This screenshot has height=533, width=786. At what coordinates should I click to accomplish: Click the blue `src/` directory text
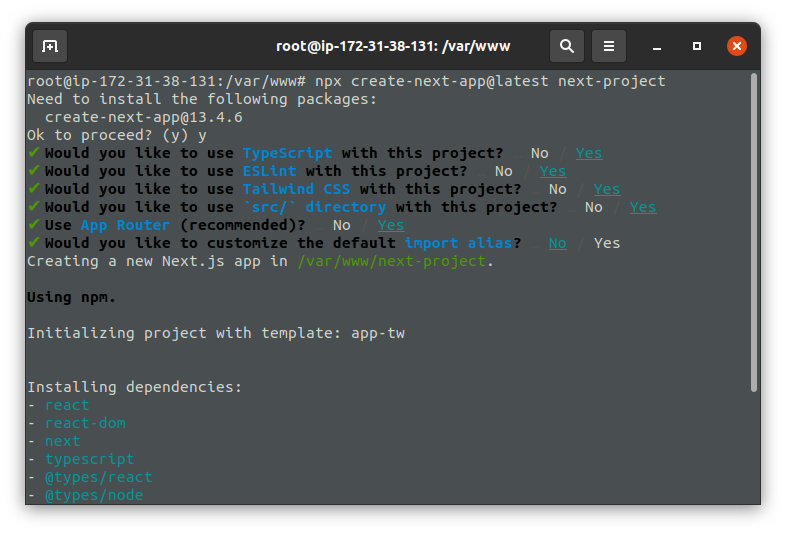click(x=314, y=207)
